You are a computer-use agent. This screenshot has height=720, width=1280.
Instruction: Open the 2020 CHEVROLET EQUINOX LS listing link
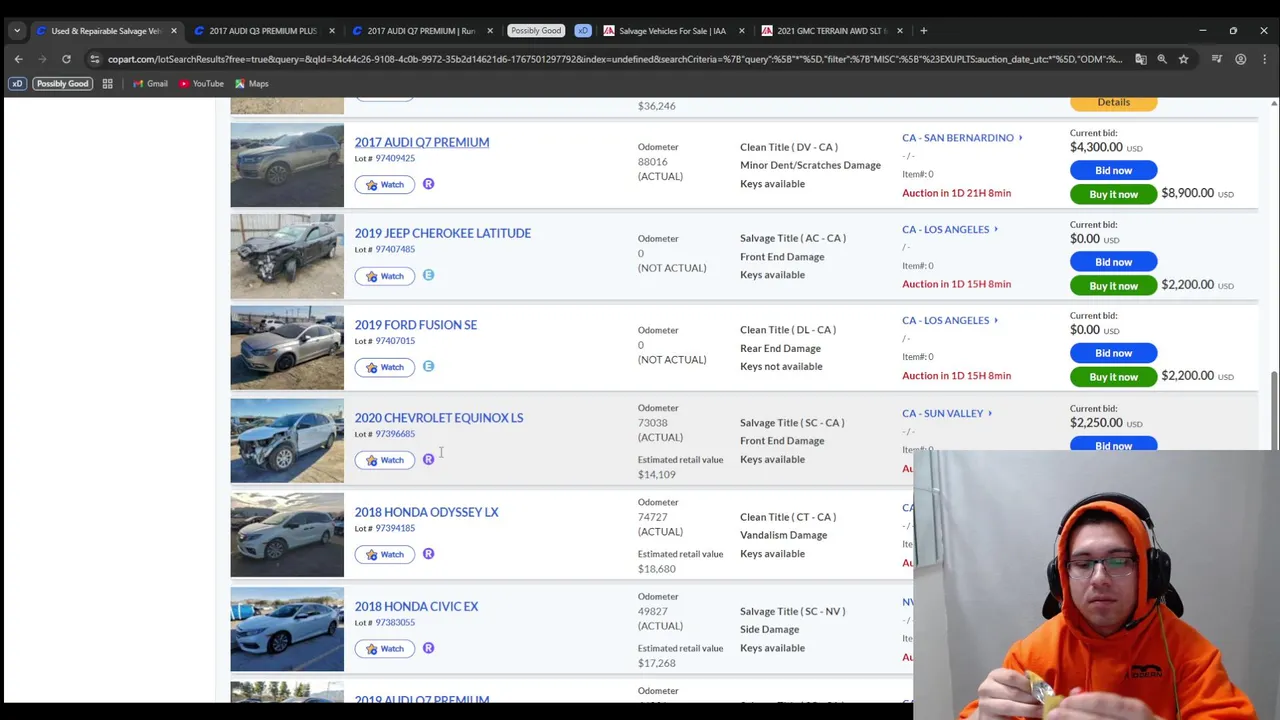[x=439, y=418]
